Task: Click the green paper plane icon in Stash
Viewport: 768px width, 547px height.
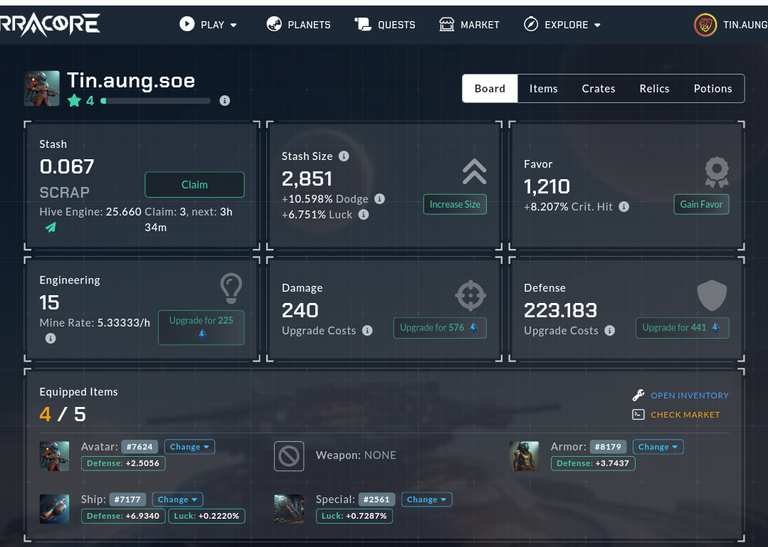Action: coord(51,227)
